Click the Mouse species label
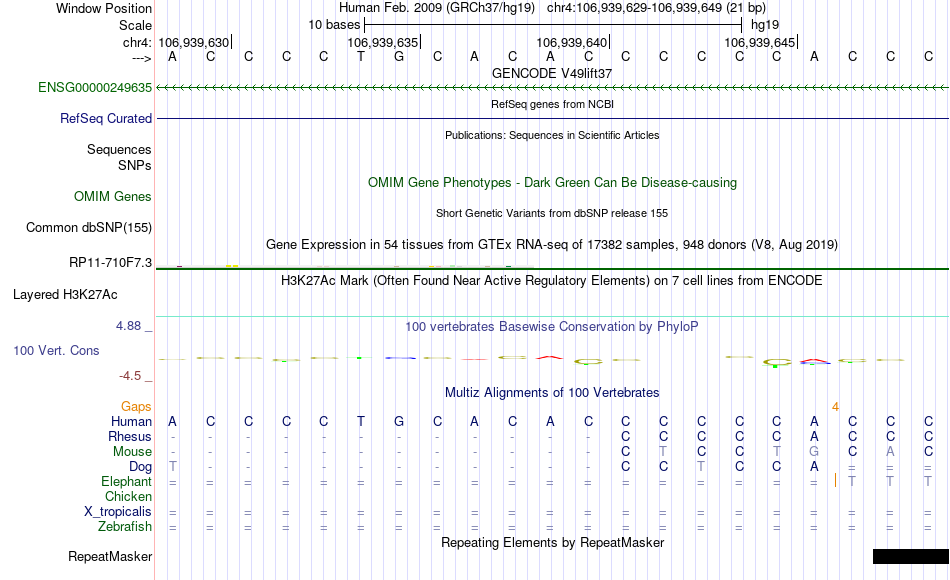Image resolution: width=950 pixels, height=580 pixels. pos(132,452)
